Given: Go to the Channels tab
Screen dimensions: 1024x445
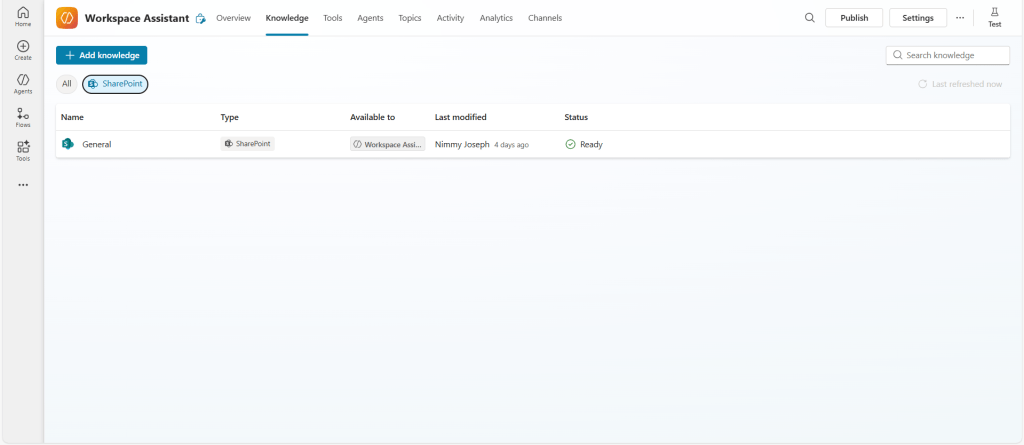Looking at the screenshot, I should pyautogui.click(x=545, y=18).
